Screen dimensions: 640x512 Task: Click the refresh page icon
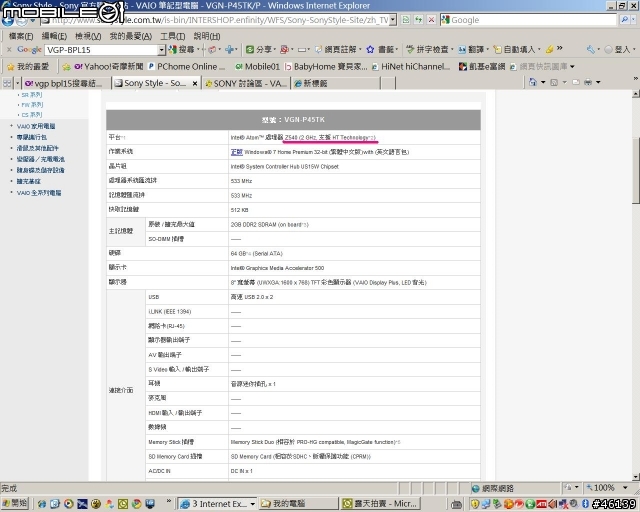(418, 20)
